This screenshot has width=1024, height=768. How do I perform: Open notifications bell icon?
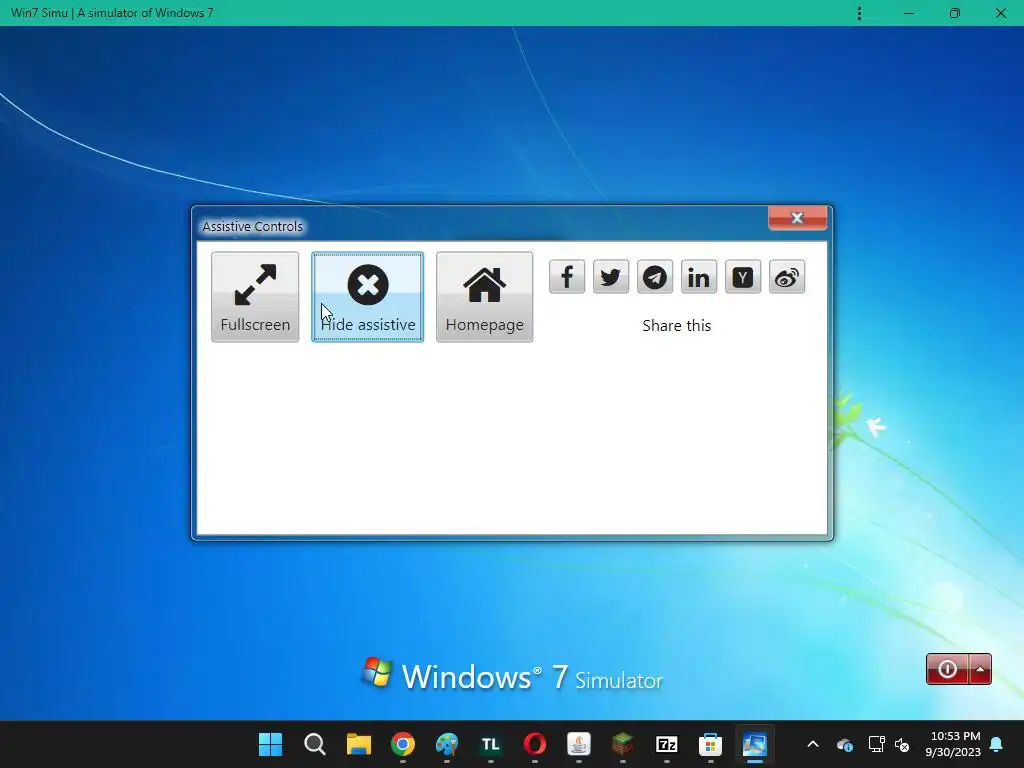click(997, 744)
